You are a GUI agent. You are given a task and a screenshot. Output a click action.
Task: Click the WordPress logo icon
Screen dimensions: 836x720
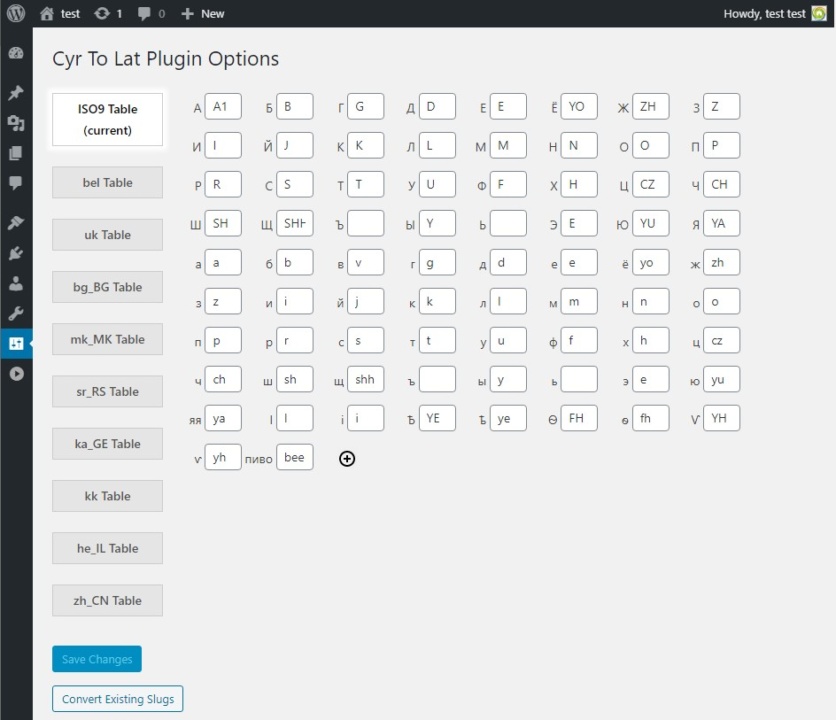(x=16, y=13)
